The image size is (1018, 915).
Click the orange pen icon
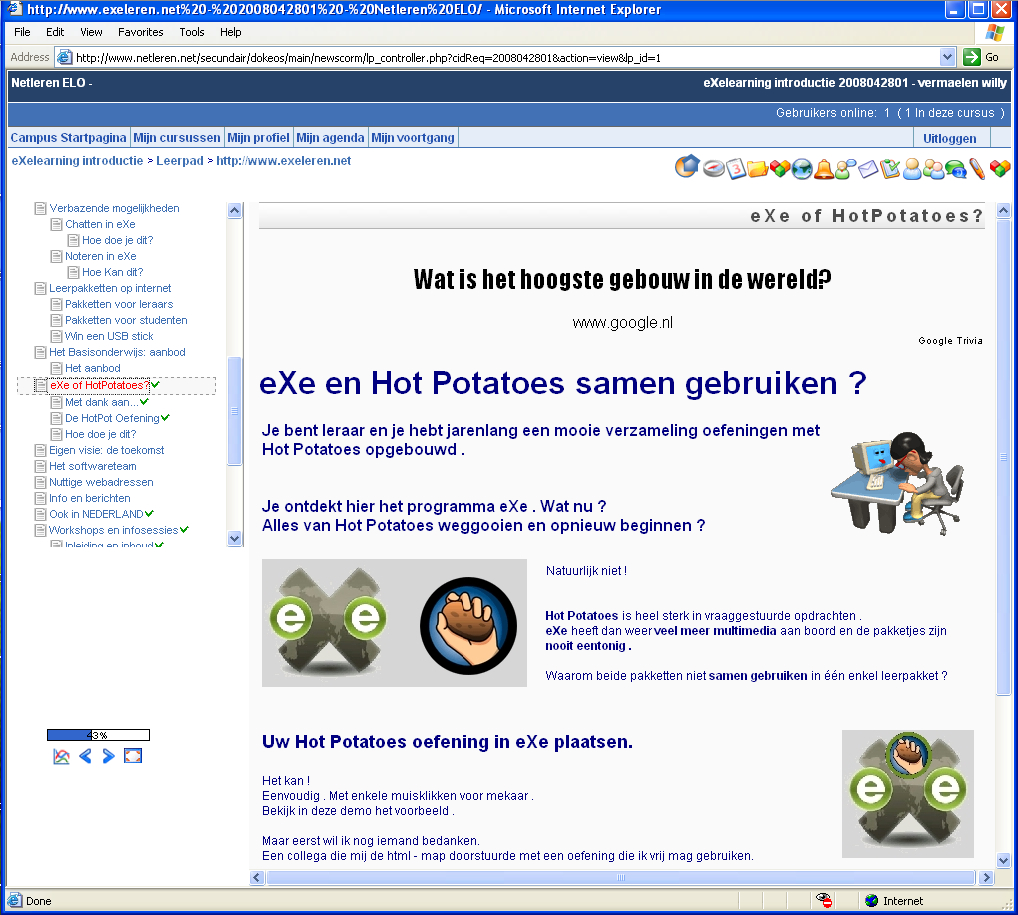pyautogui.click(x=977, y=169)
